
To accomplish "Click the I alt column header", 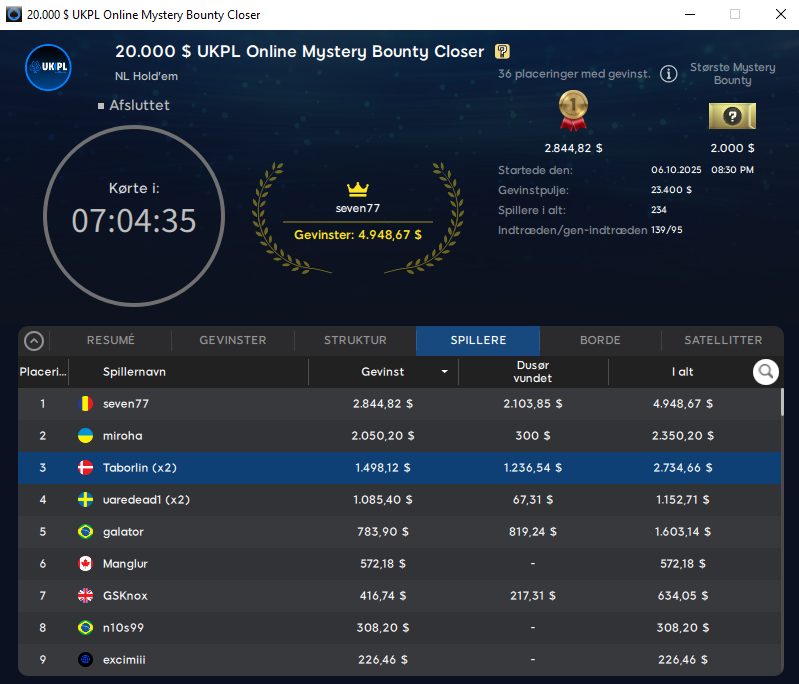I will pyautogui.click(x=682, y=372).
